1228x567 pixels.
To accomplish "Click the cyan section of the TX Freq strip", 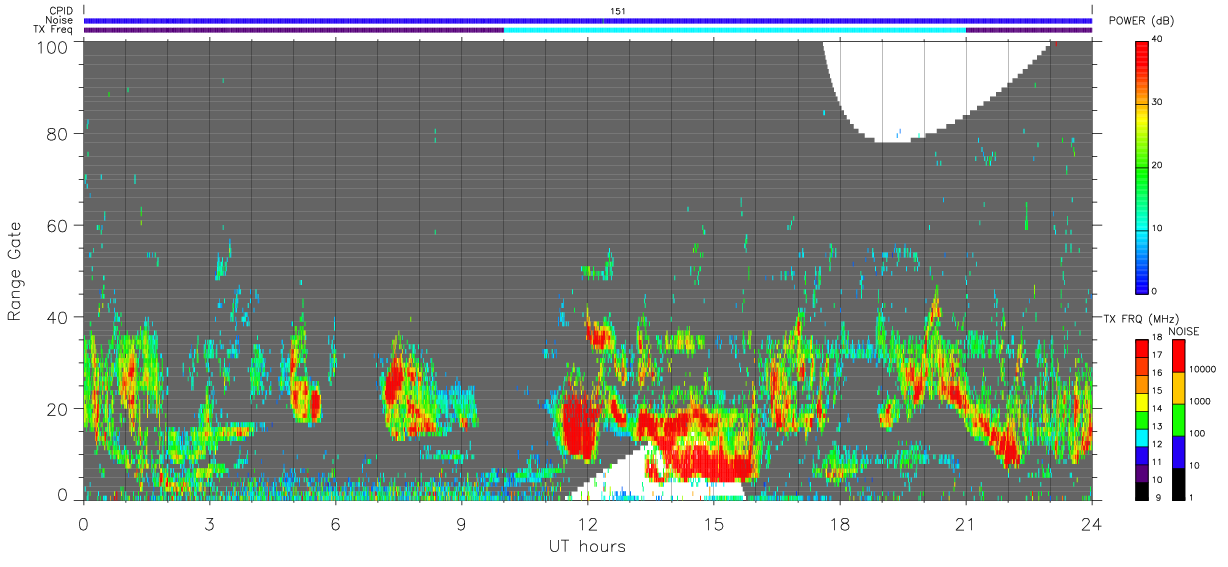I will tap(735, 30).
